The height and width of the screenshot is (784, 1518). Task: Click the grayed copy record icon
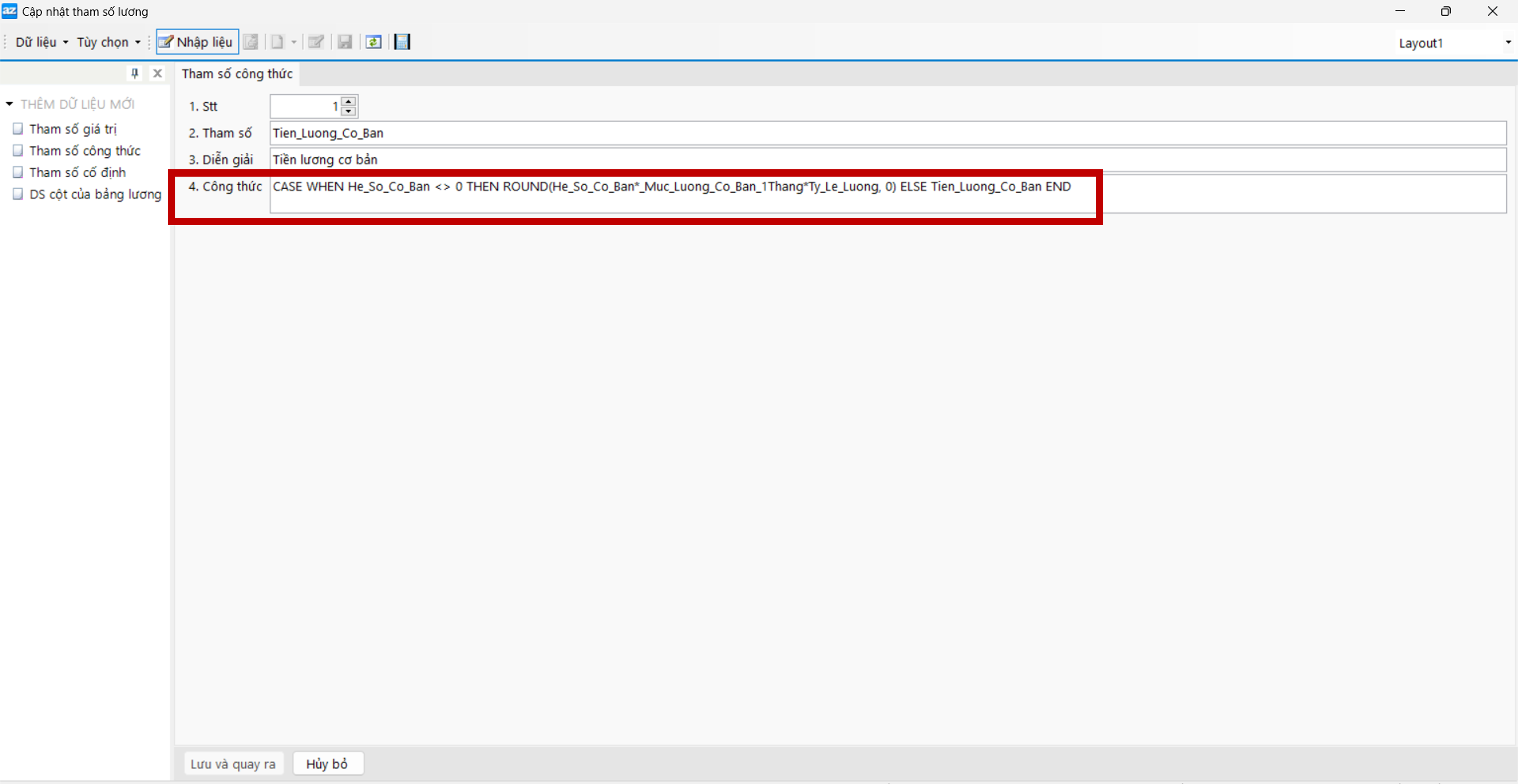(x=250, y=42)
